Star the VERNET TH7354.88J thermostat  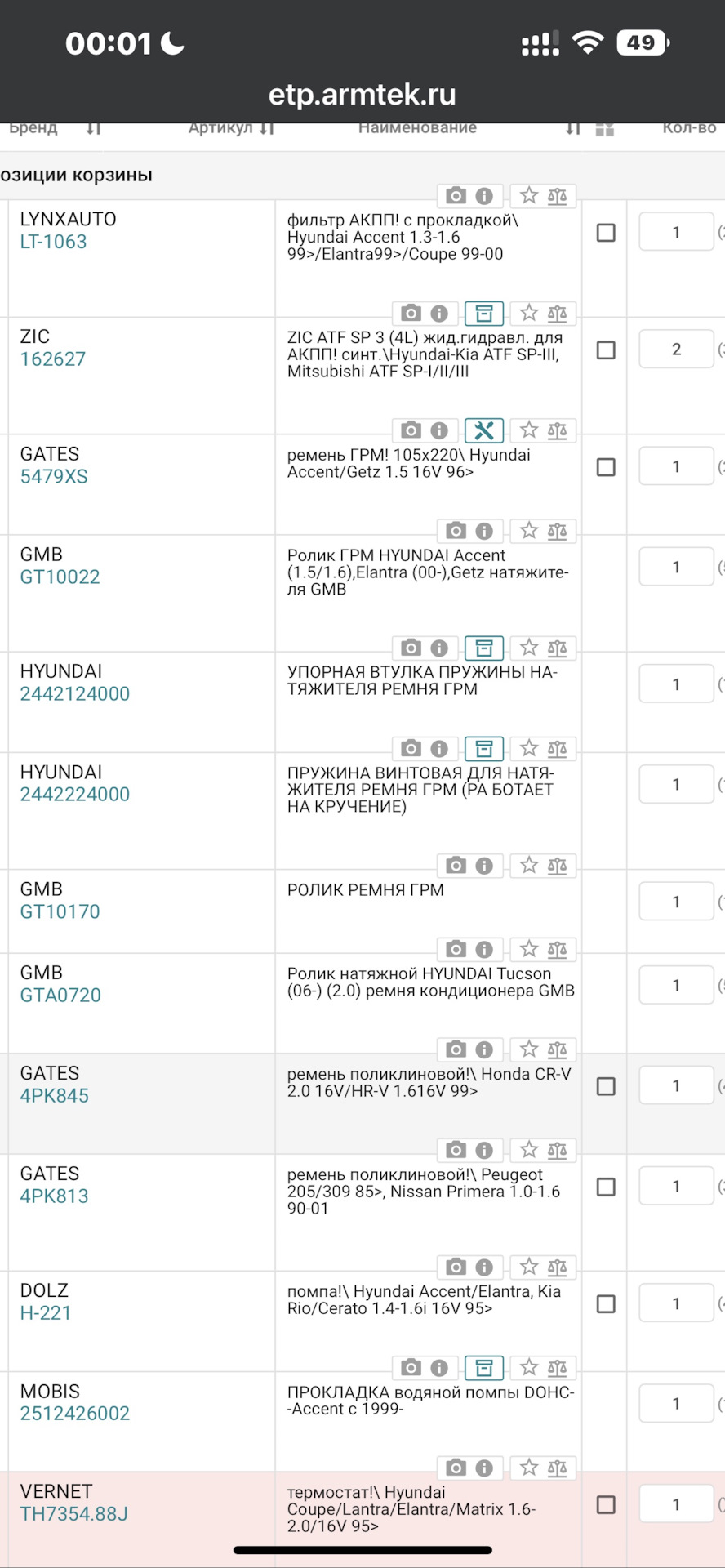[x=529, y=1468]
